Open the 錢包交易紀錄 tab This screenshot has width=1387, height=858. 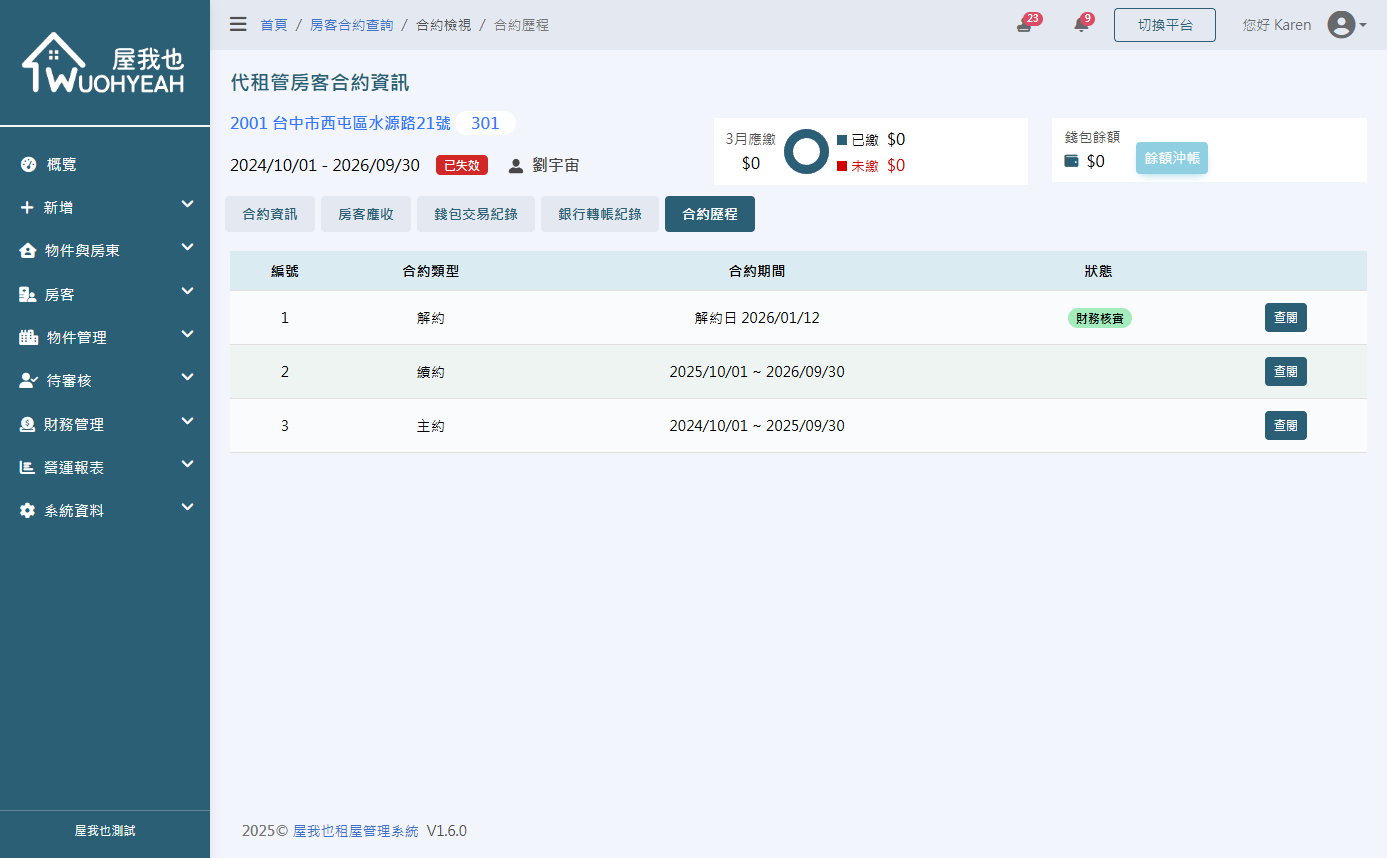pos(475,213)
